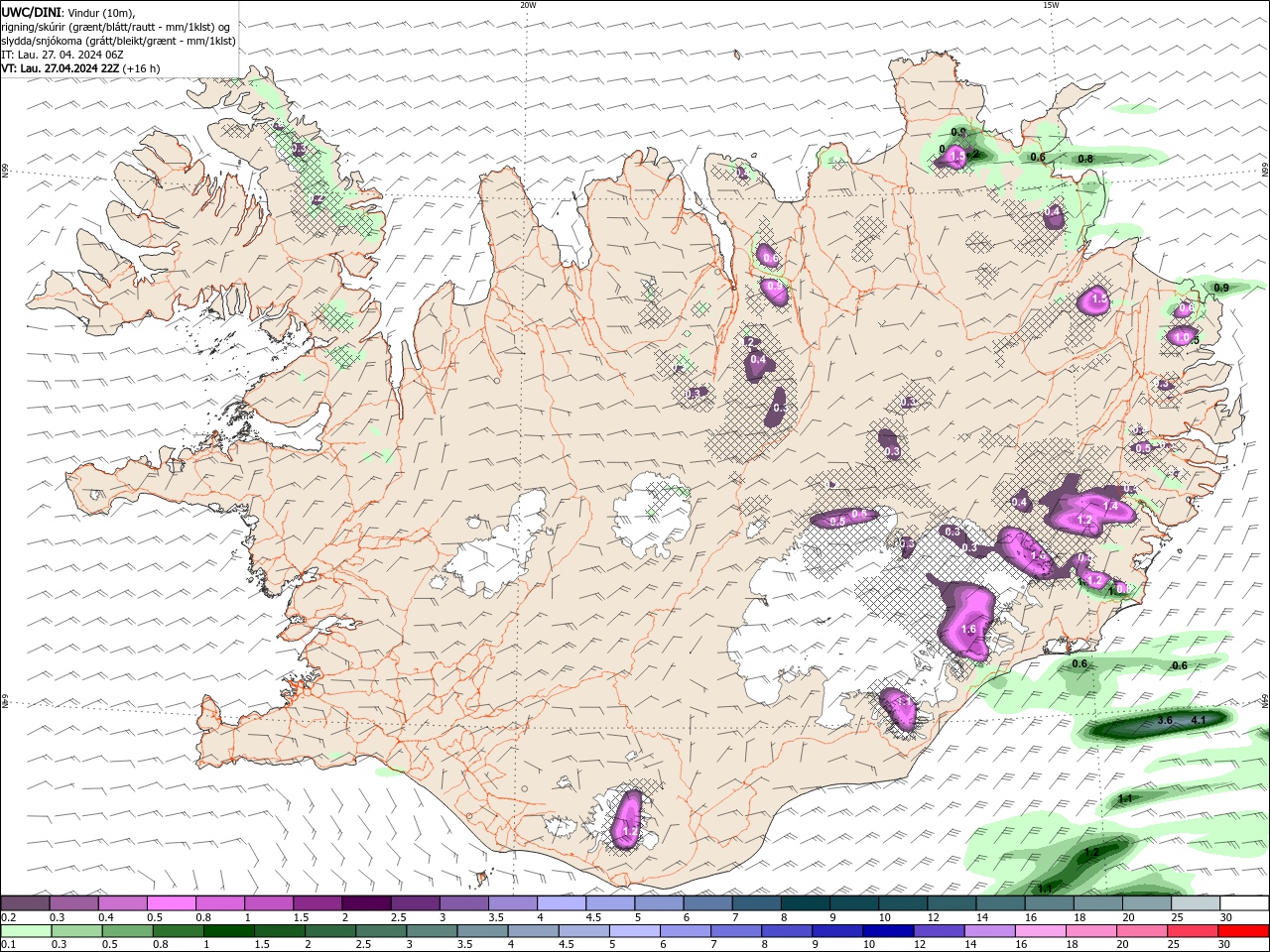Viewport: 1270px width, 952px height.
Task: Click the dusky purple 0.2 legend swatch
Action: tap(25, 903)
